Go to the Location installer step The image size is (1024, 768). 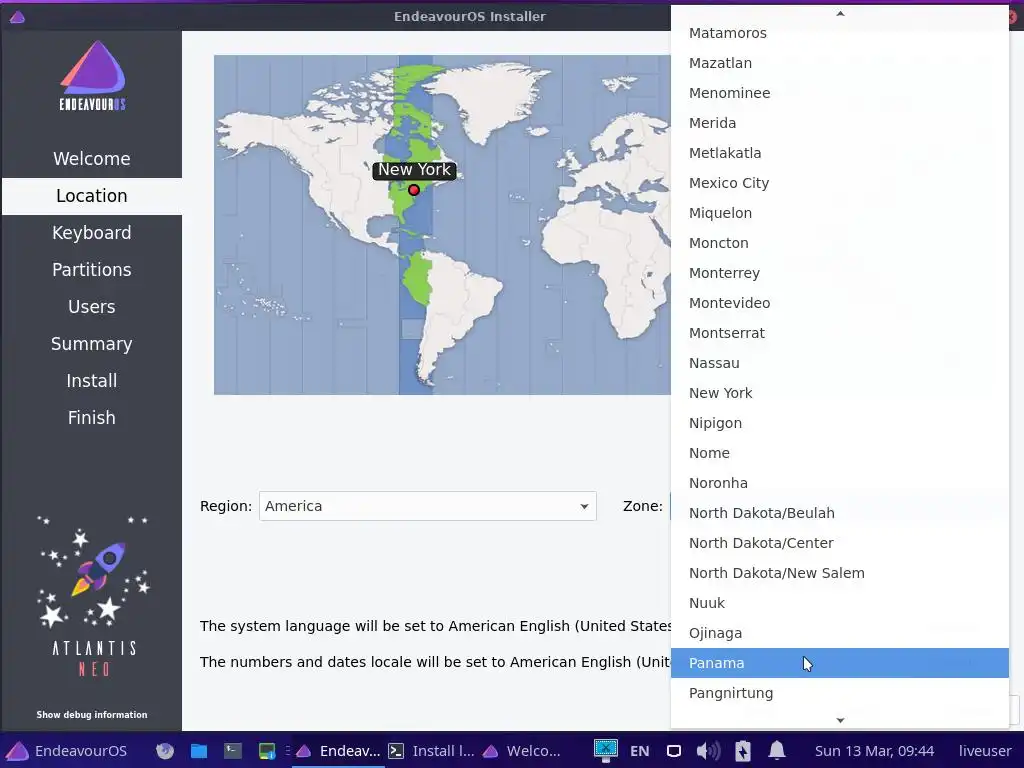coord(91,196)
